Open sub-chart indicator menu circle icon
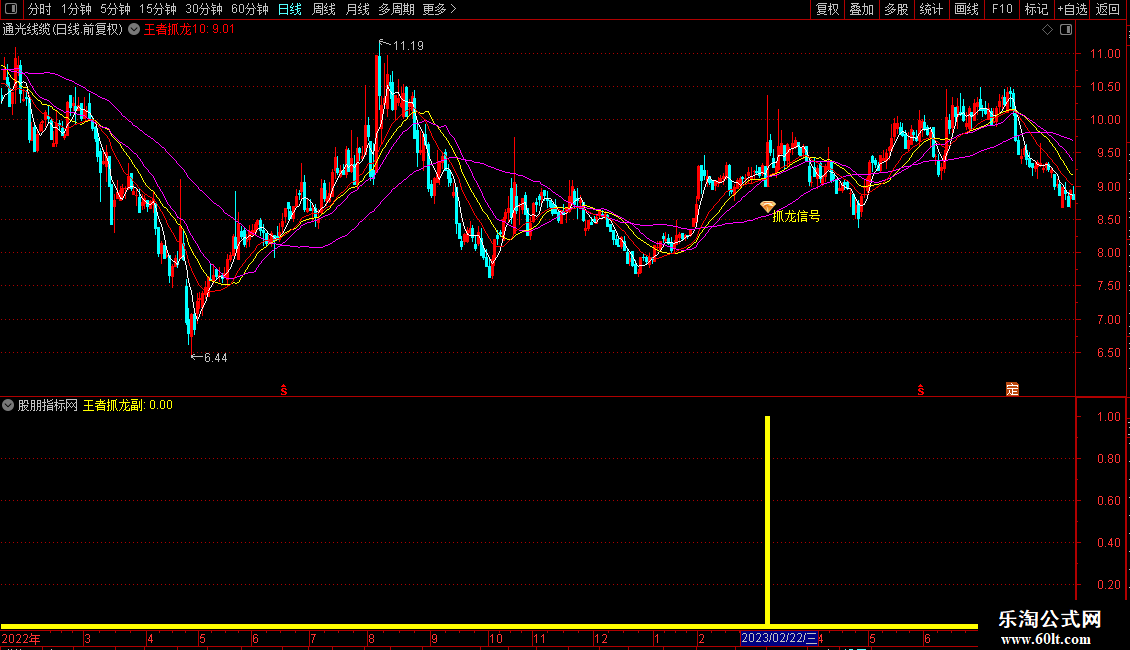1130x650 pixels. click(x=8, y=405)
